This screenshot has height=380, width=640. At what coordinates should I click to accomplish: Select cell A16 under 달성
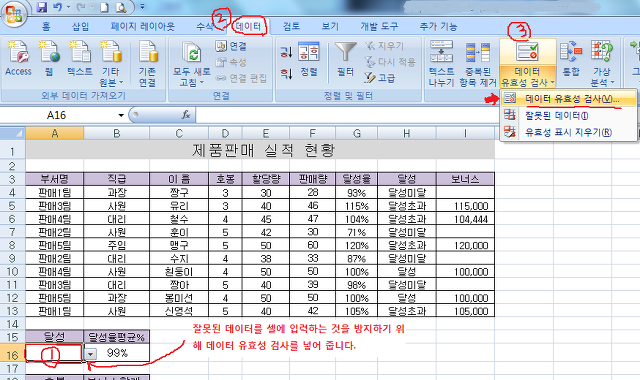pos(54,353)
